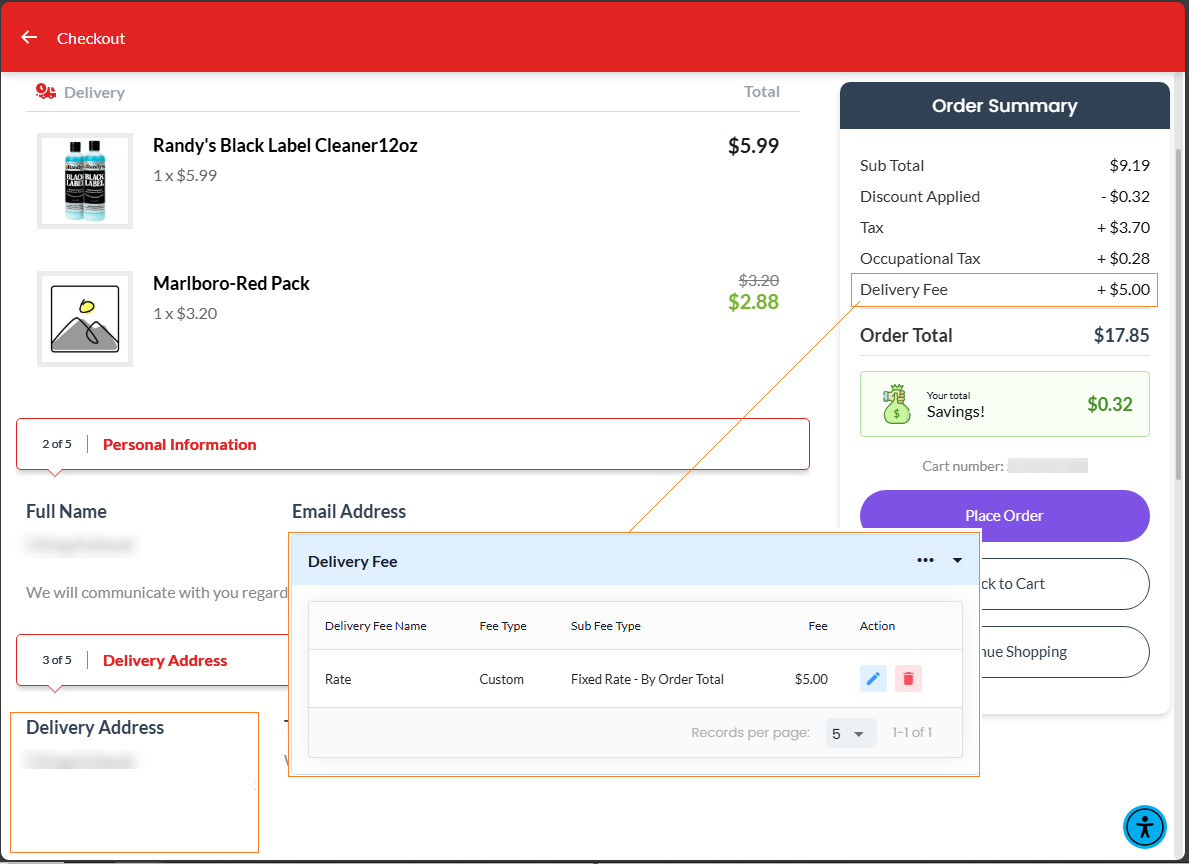Click the 1-1 of 1 pagination text

coord(912,732)
